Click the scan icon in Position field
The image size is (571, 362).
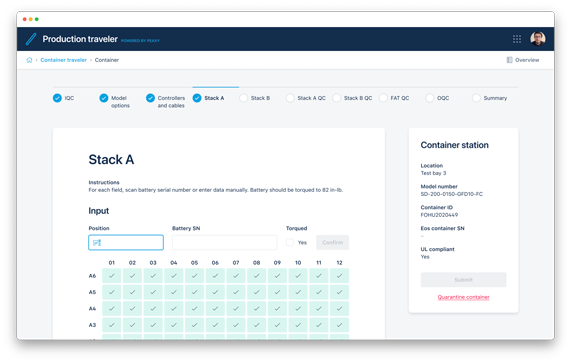tap(97, 243)
